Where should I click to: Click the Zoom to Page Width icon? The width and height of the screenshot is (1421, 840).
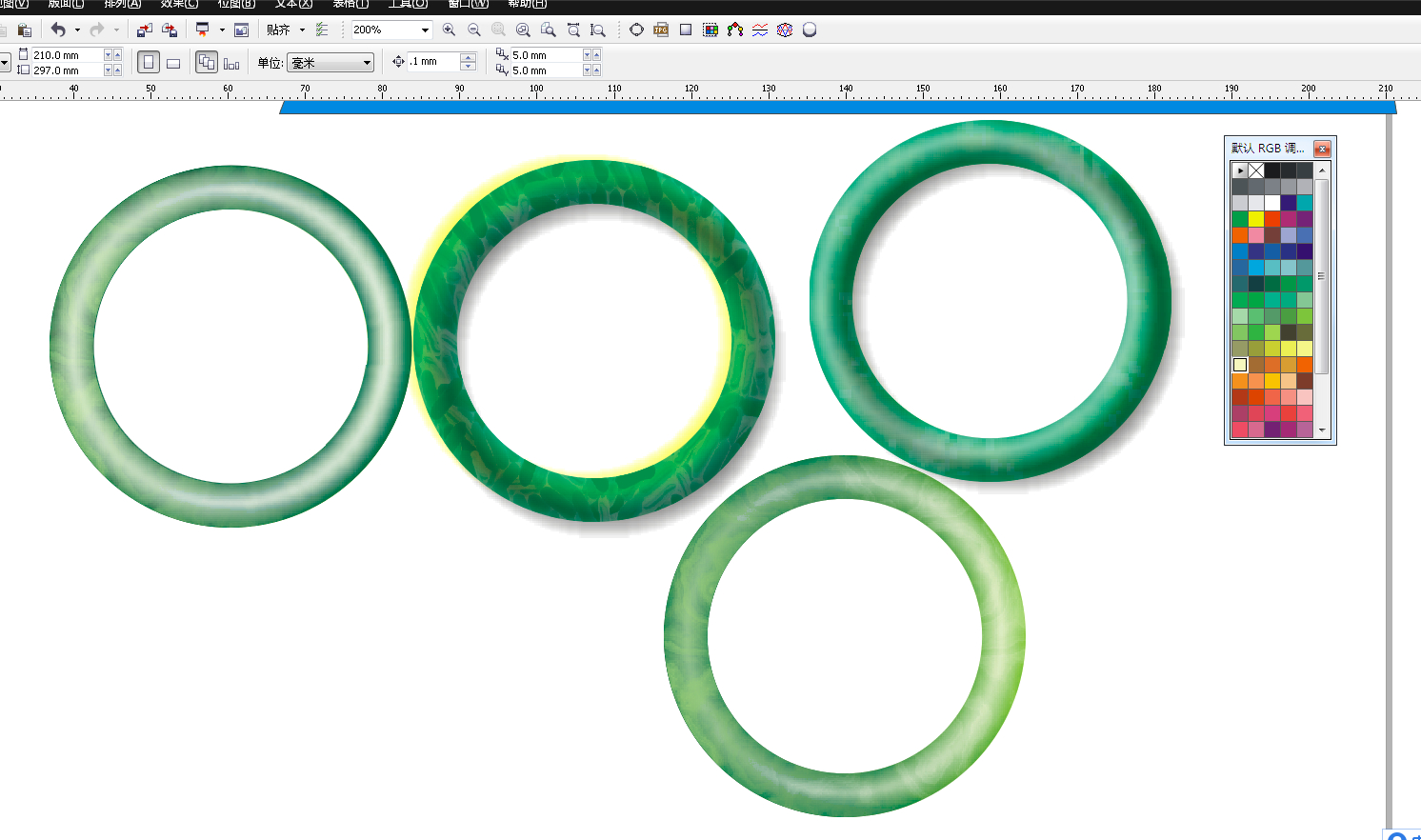[x=573, y=30]
